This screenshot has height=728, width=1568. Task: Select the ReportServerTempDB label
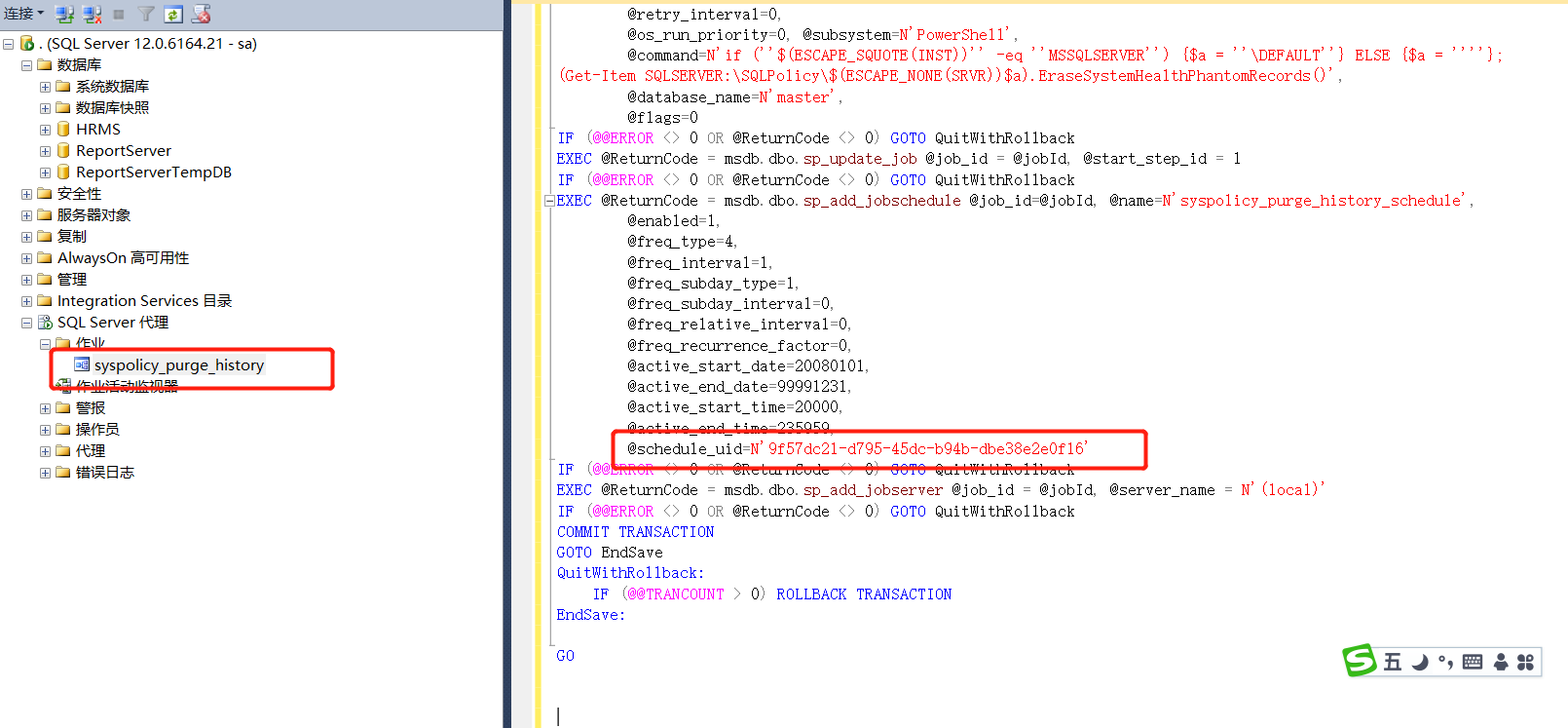tap(154, 172)
